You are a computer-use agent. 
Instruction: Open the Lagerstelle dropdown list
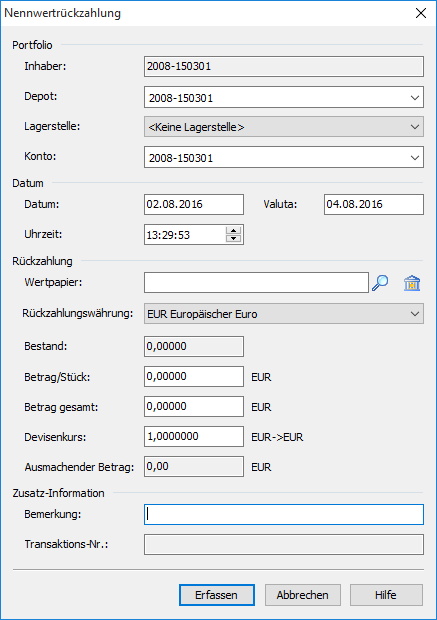(x=414, y=127)
